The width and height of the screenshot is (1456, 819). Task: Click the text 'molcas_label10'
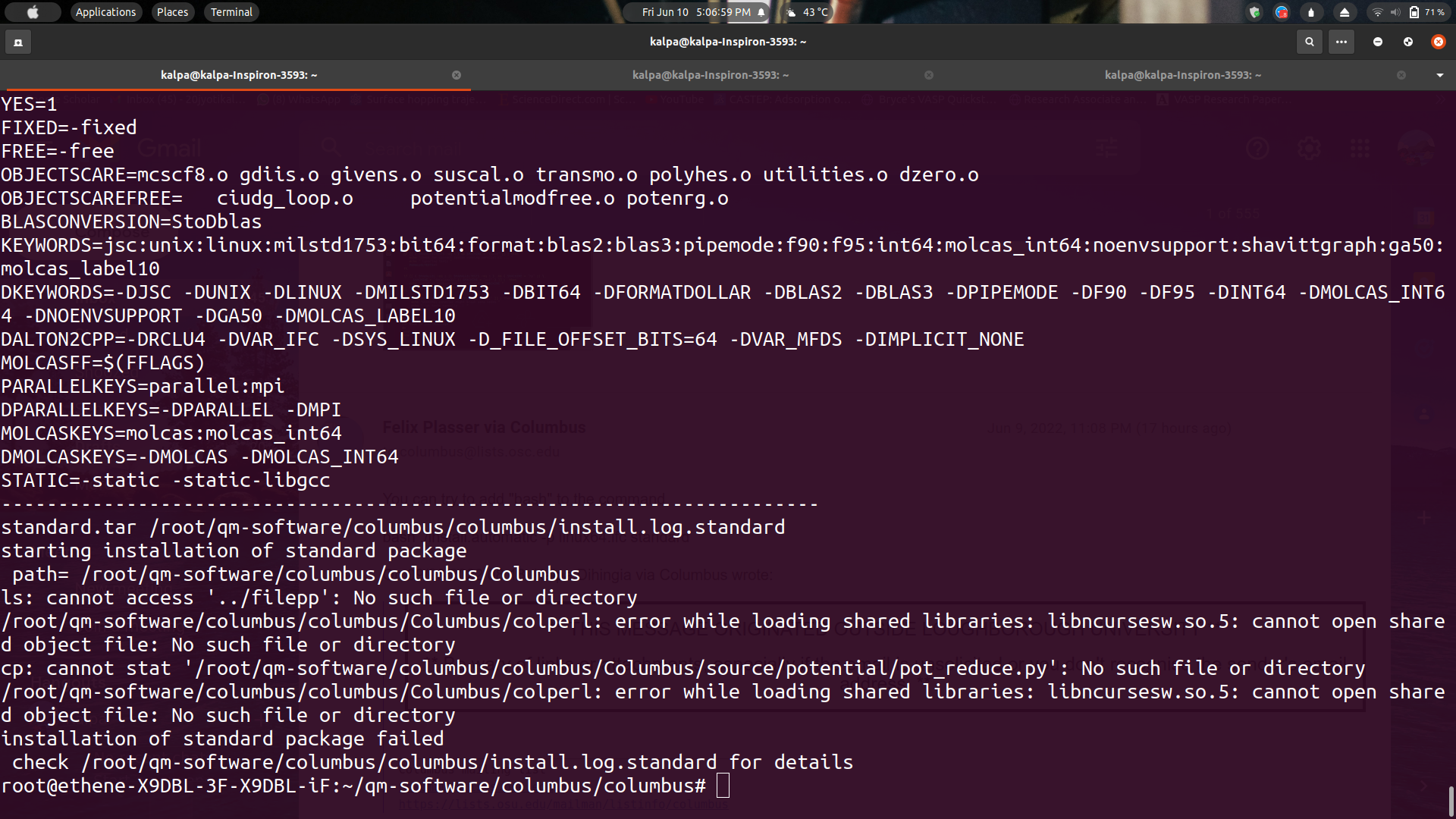pyautogui.click(x=80, y=268)
